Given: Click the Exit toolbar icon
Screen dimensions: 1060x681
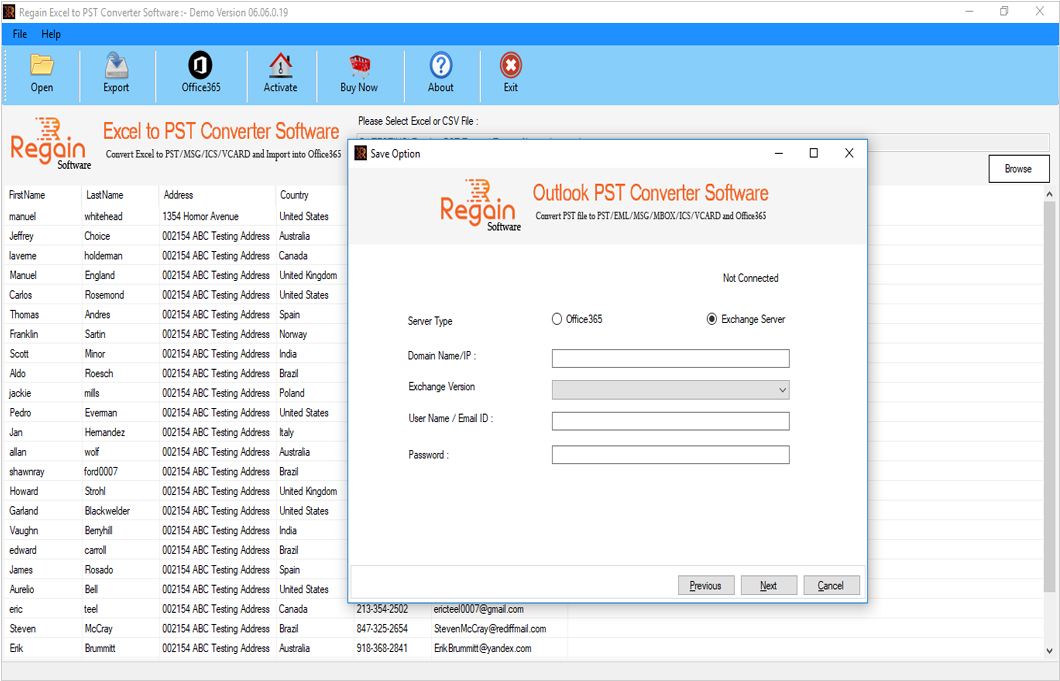Looking at the screenshot, I should click(510, 72).
